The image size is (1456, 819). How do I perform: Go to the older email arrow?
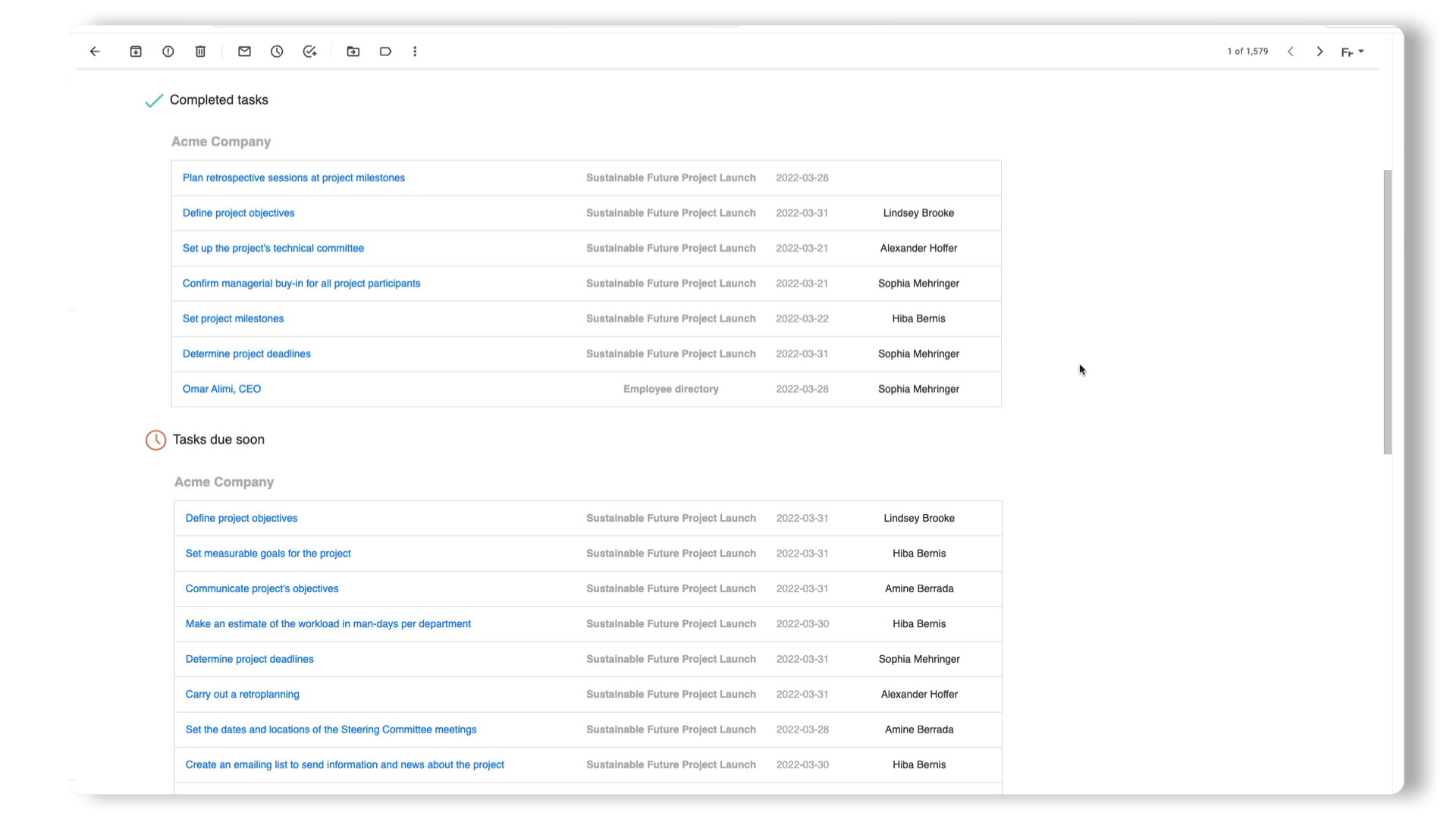pyautogui.click(x=1319, y=52)
